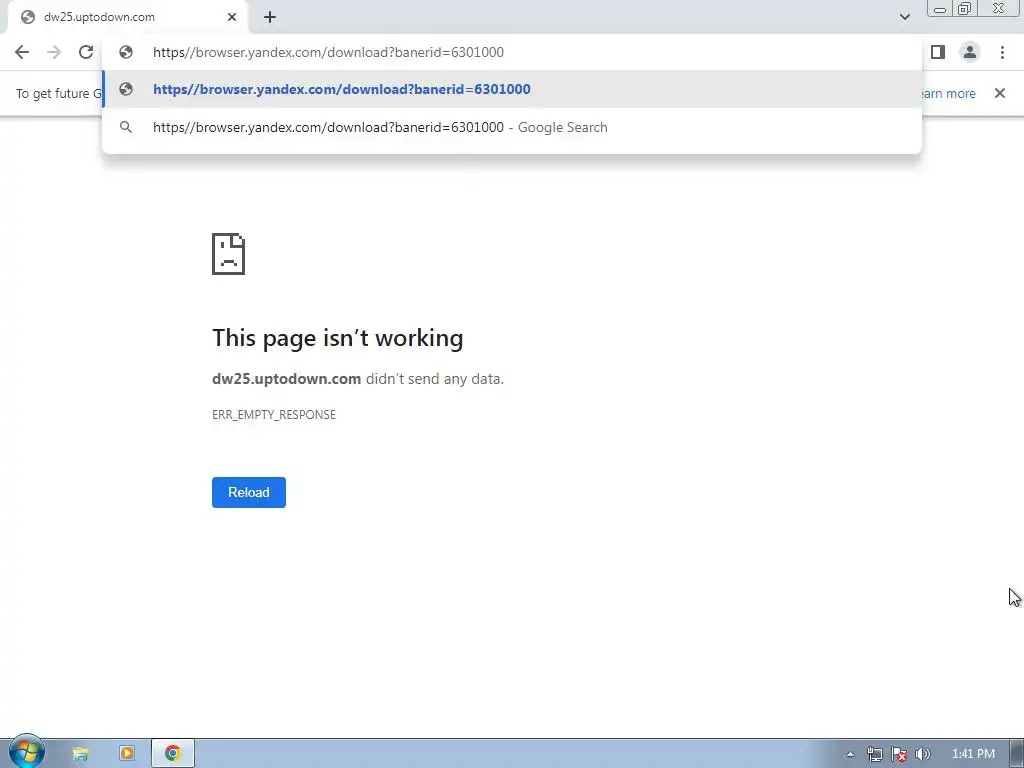Show hidden system tray icons

tap(850, 754)
